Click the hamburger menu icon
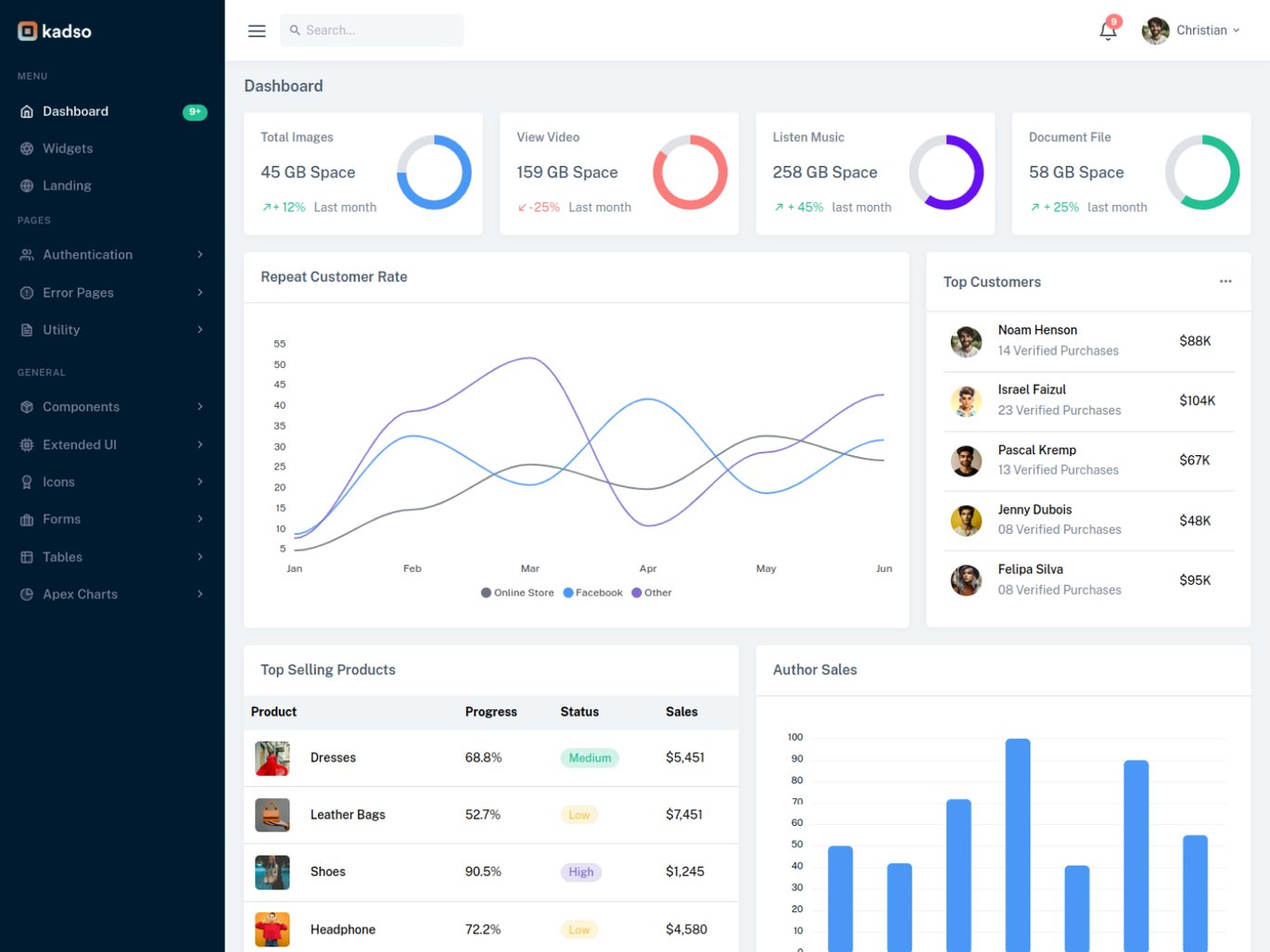The image size is (1270, 952). [257, 31]
